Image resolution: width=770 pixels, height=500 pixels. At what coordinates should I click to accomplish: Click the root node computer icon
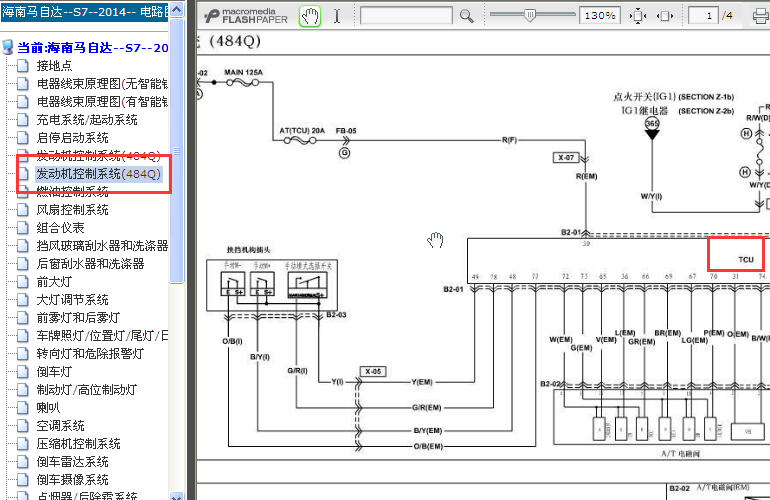[x=8, y=48]
